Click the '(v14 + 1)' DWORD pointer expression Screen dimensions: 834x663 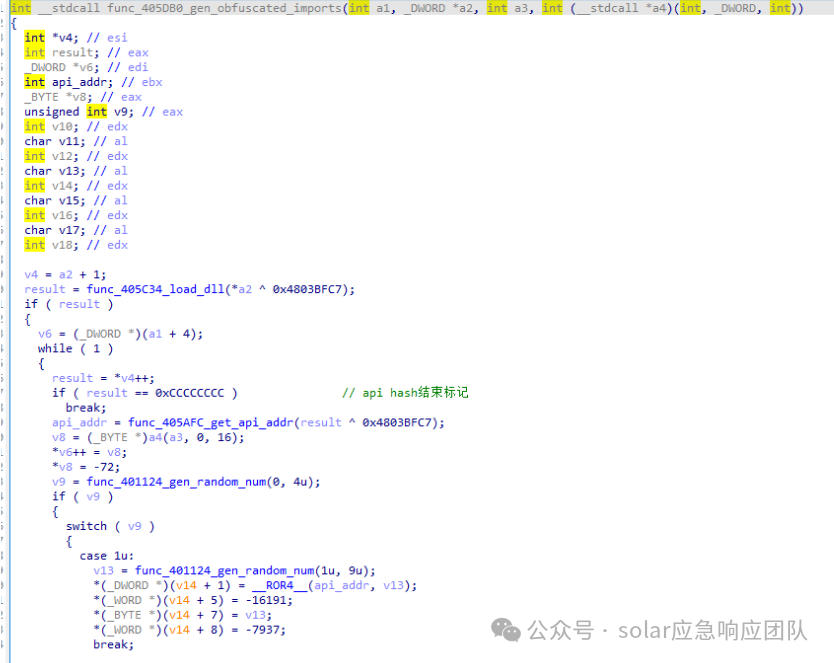200,585
